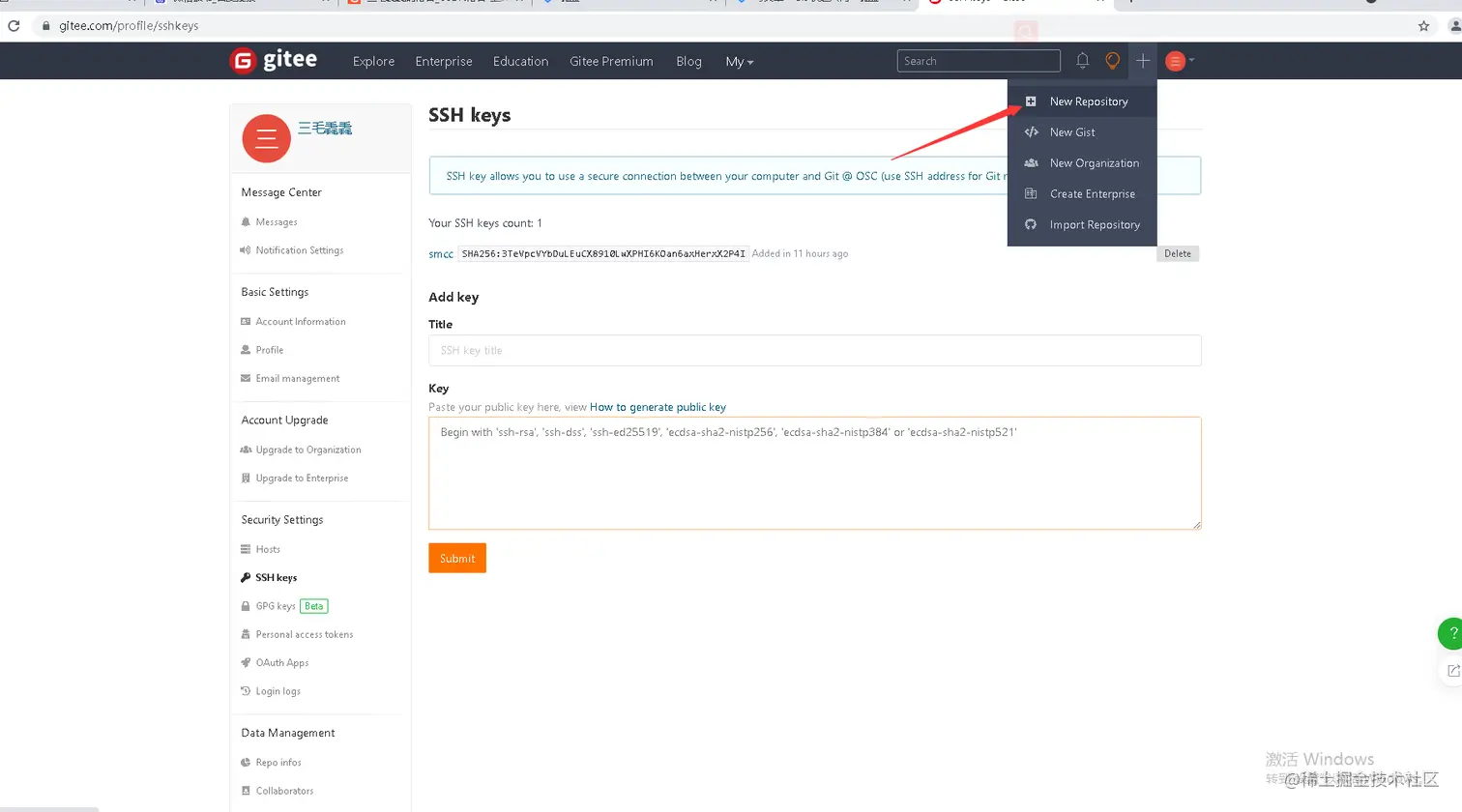The image size is (1462, 812).
Task: Click the Personal access tokens icon
Action: click(246, 634)
